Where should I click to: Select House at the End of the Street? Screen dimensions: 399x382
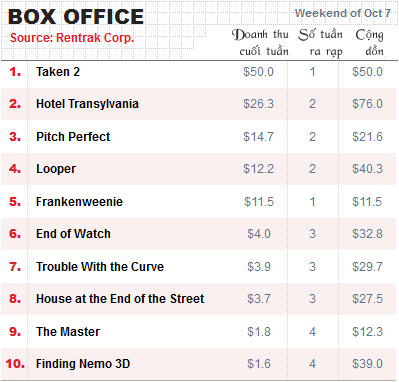click(120, 299)
